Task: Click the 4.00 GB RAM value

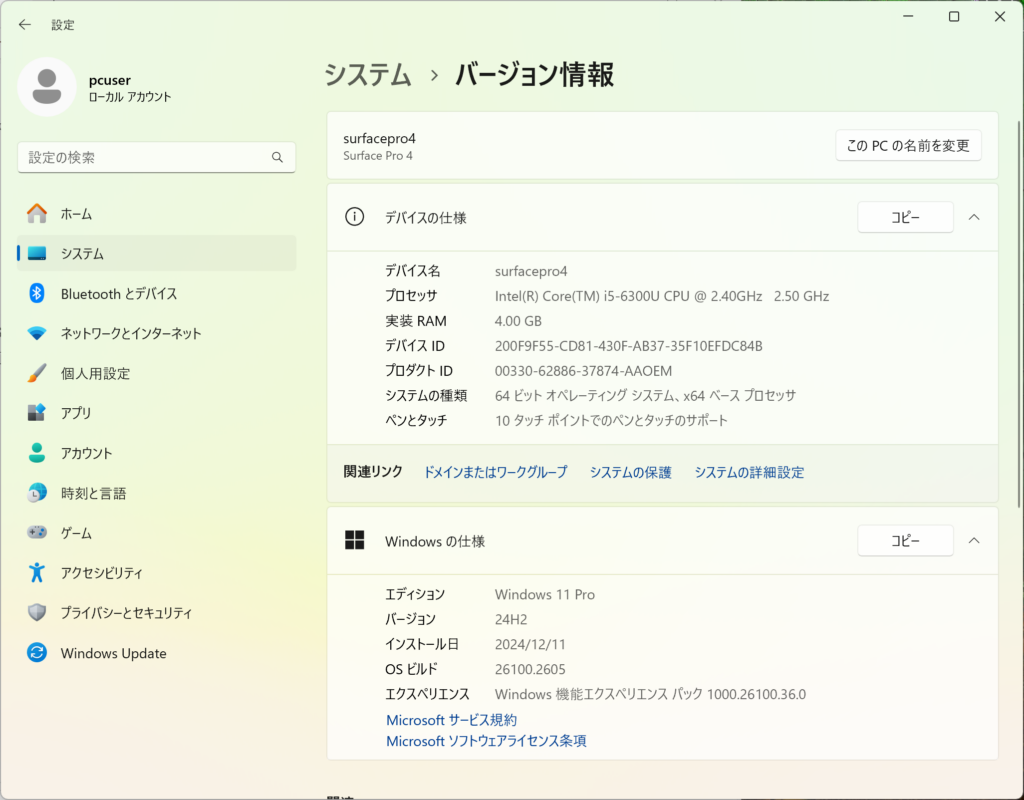Action: [518, 321]
